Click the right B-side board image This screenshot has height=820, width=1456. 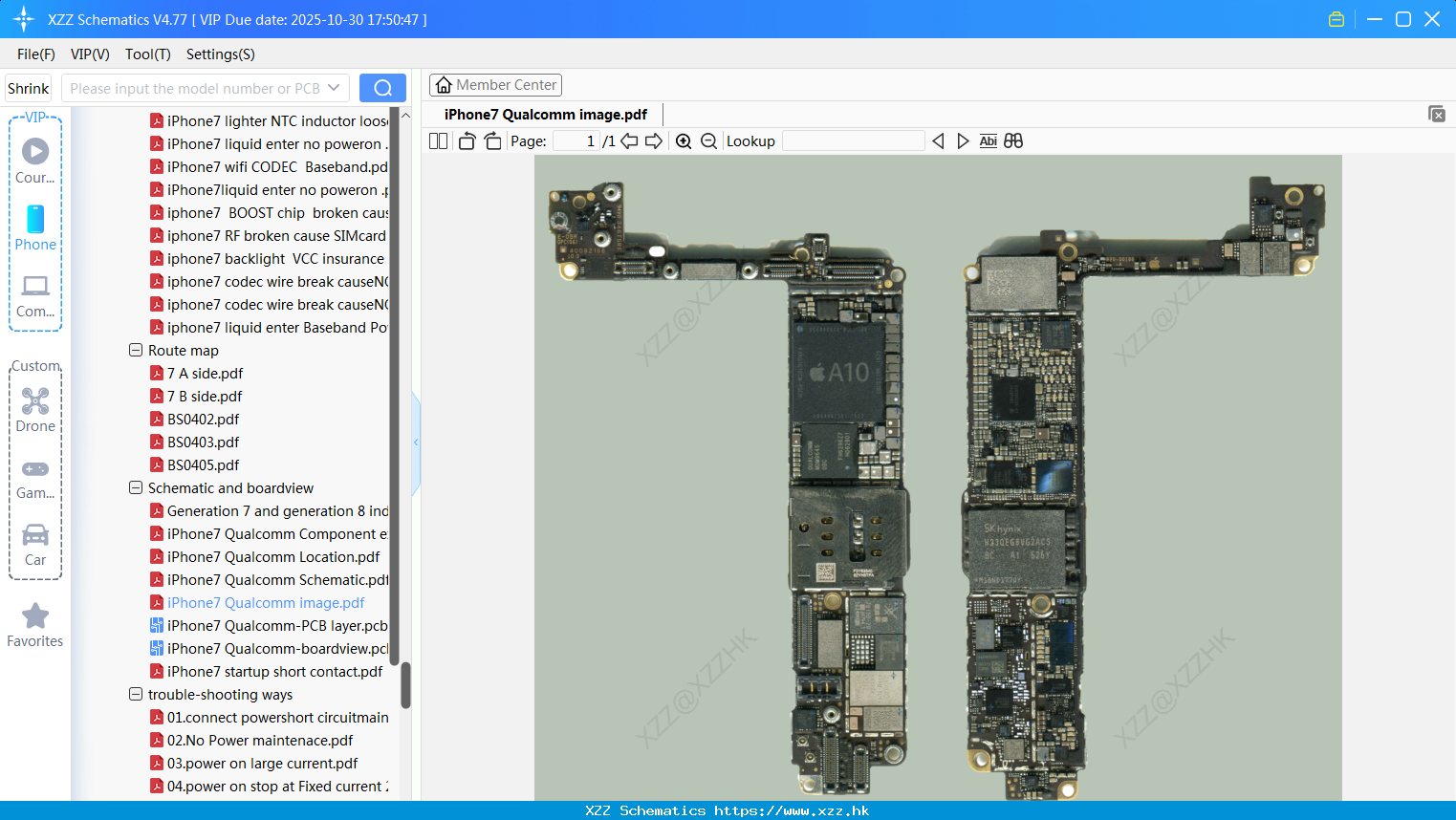[1142, 487]
